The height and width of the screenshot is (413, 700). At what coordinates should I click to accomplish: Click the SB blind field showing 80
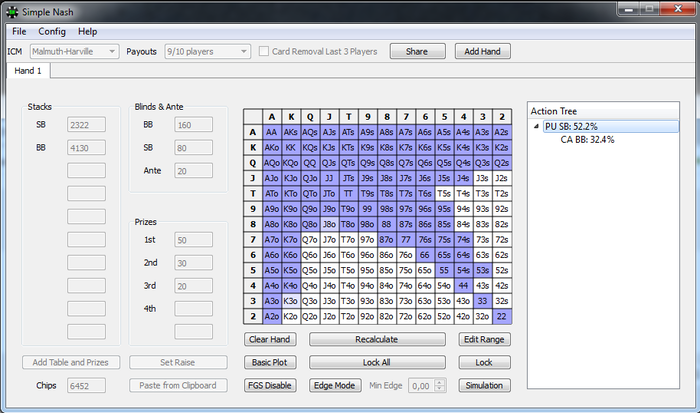pyautogui.click(x=194, y=148)
